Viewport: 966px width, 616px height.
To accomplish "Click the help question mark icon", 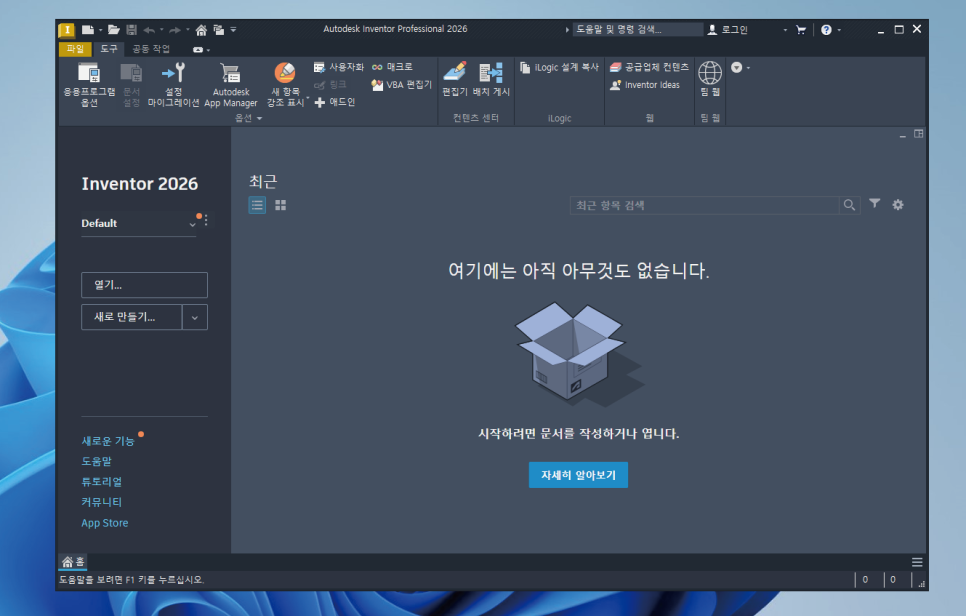I will [826, 30].
